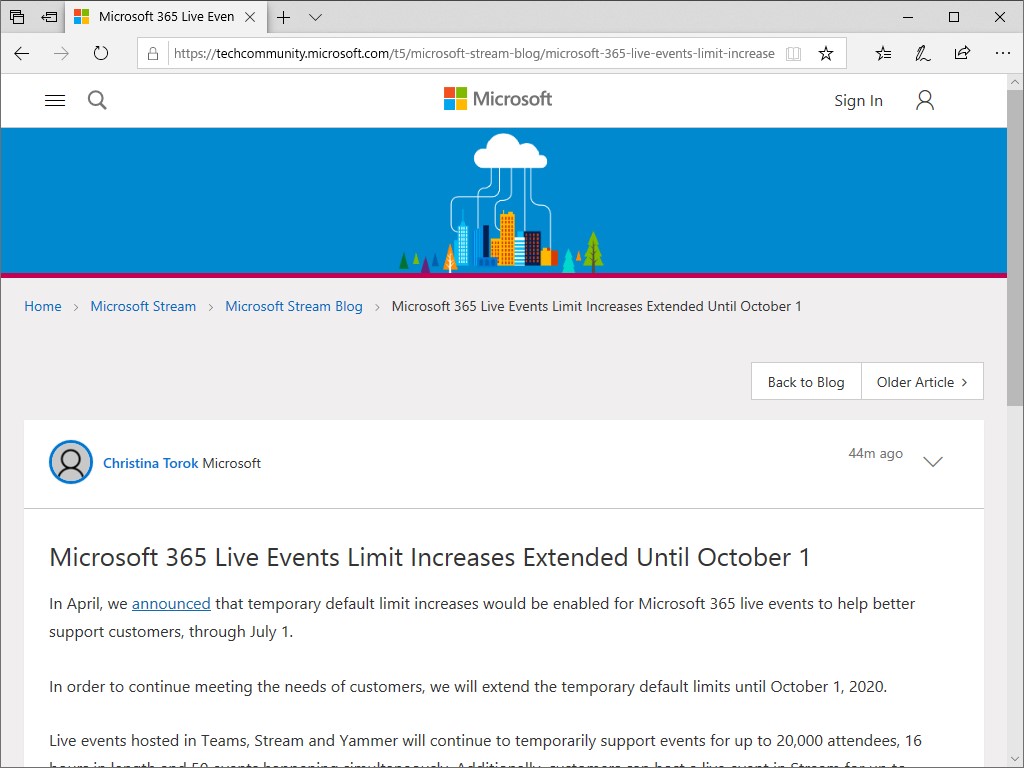1024x768 pixels.
Task: Open the Tech Community hamburger menu
Action: pos(54,100)
